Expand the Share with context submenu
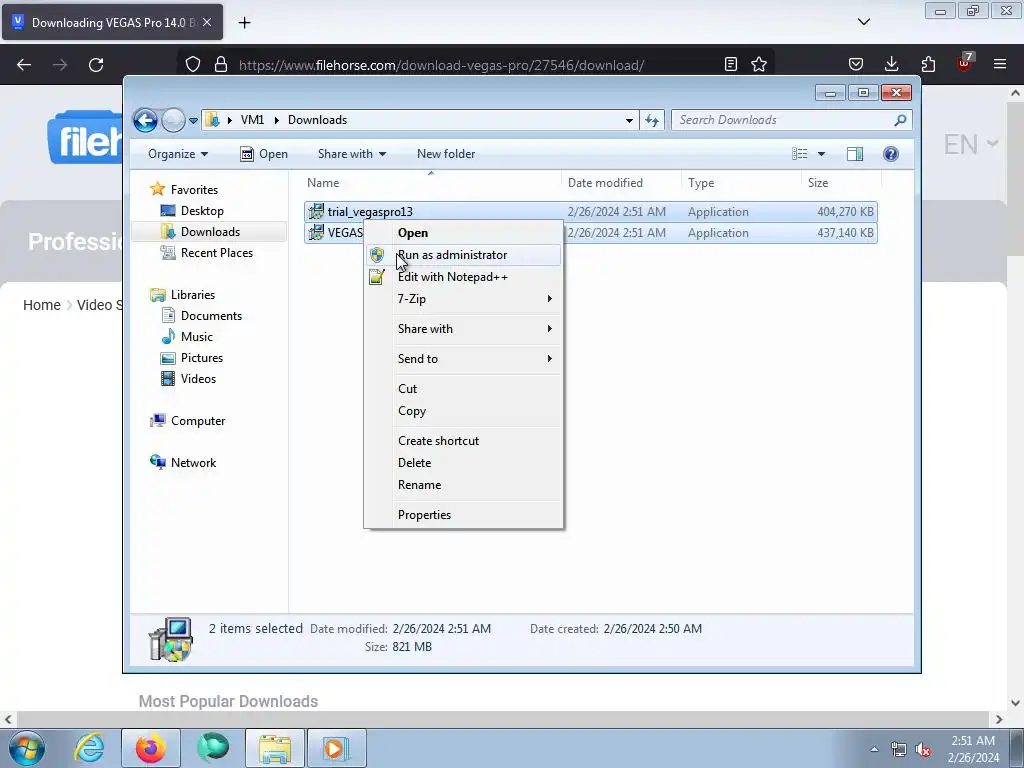1024x768 pixels. tap(463, 329)
